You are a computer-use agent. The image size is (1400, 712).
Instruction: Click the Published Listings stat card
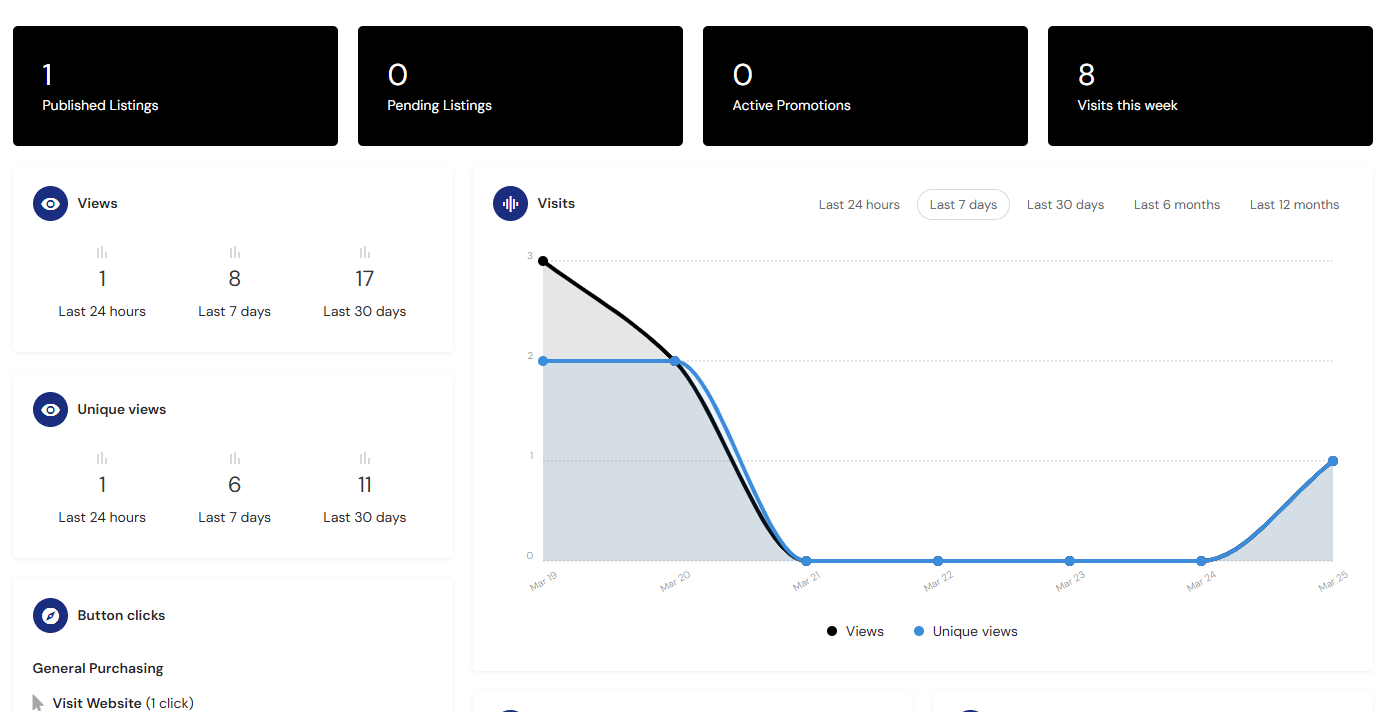175,86
